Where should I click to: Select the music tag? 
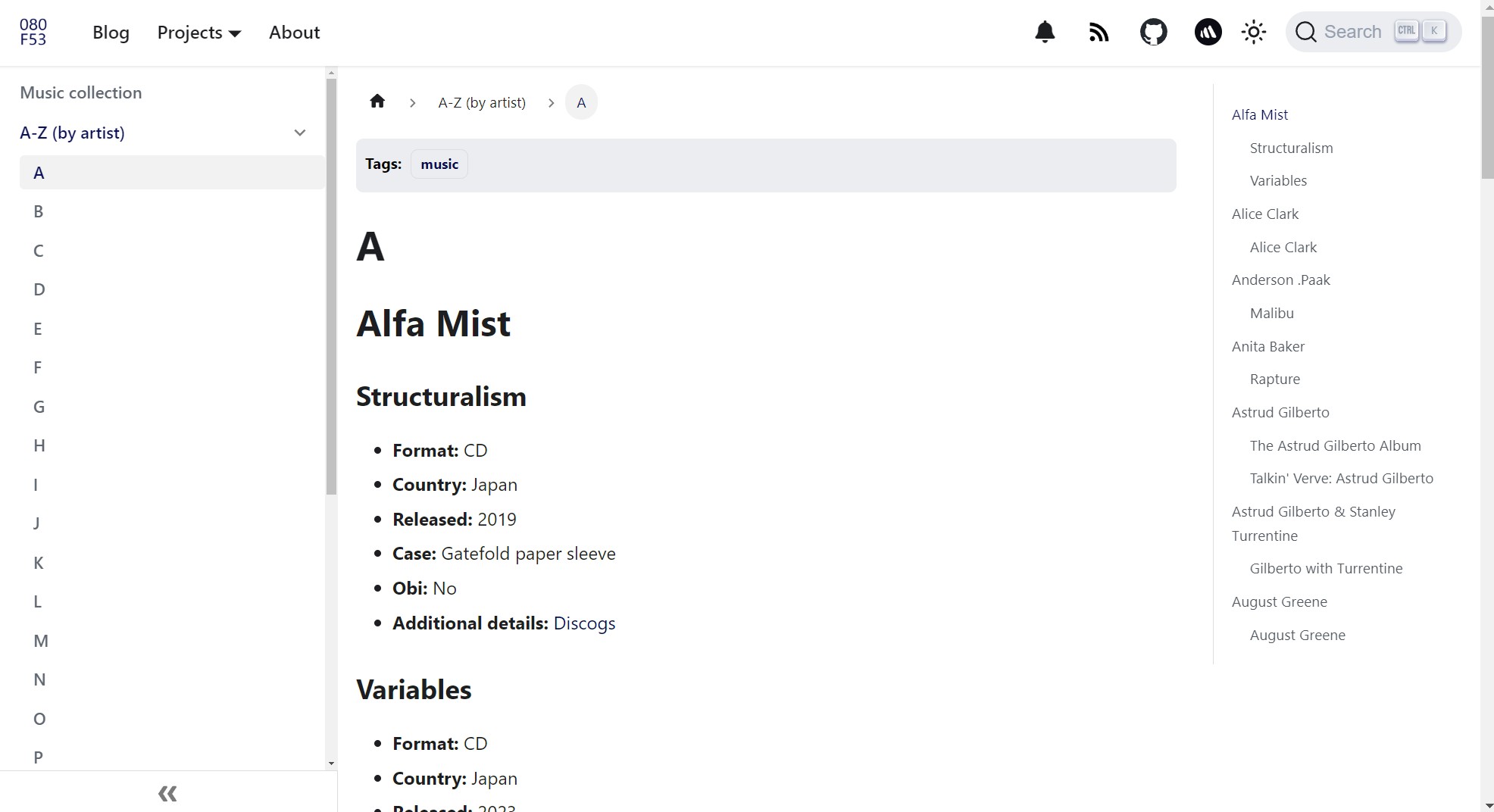click(x=439, y=164)
